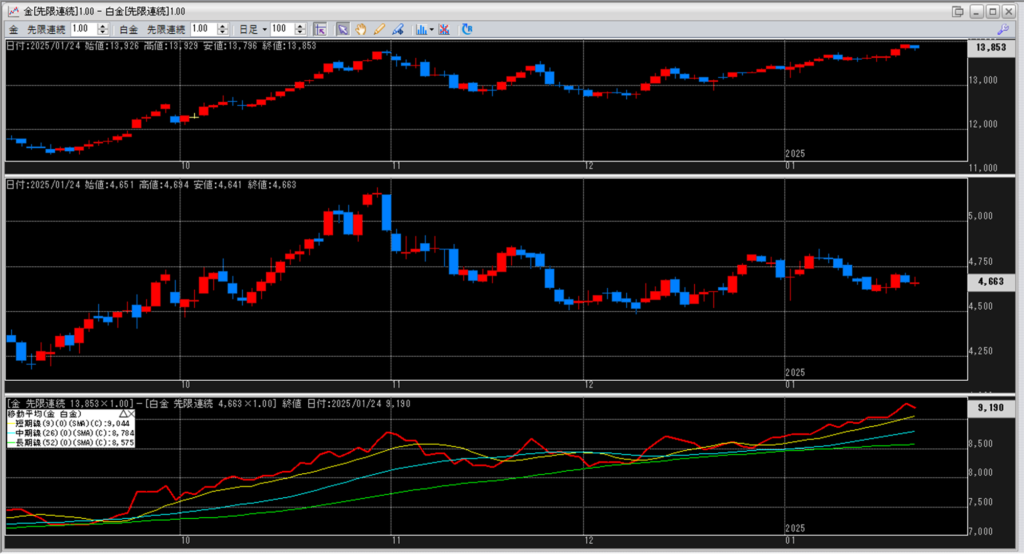This screenshot has width=1024, height=554.
Task: Click the overlapping windows button in title bar
Action: 957,11
